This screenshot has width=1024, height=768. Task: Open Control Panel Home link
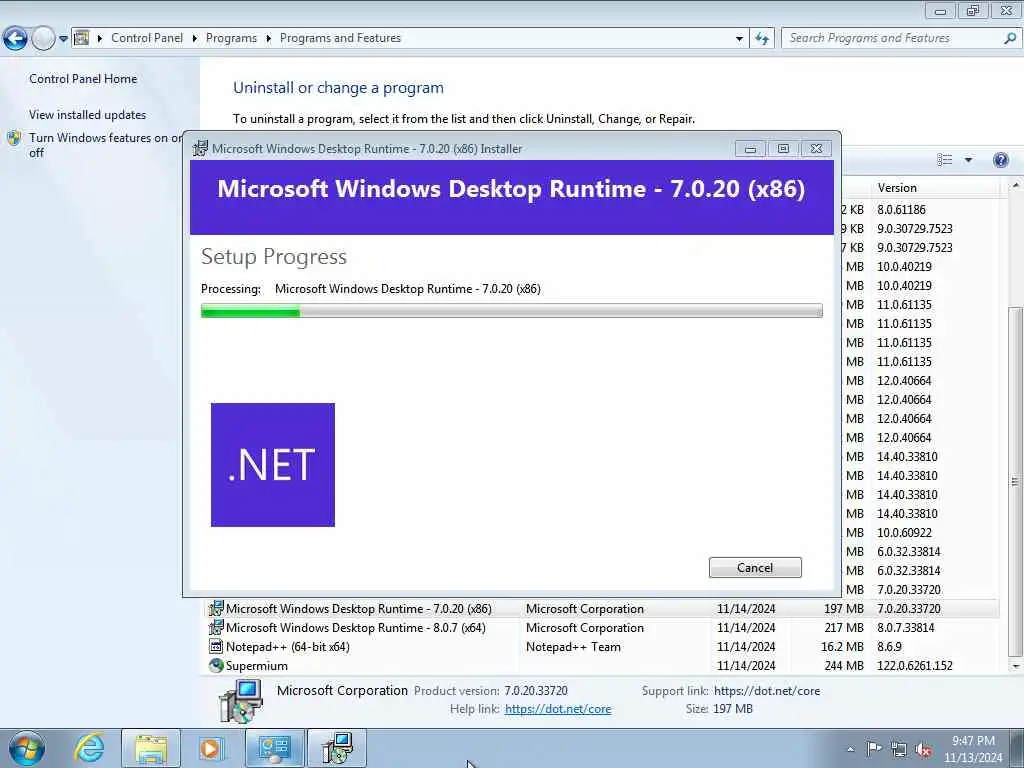coord(83,78)
